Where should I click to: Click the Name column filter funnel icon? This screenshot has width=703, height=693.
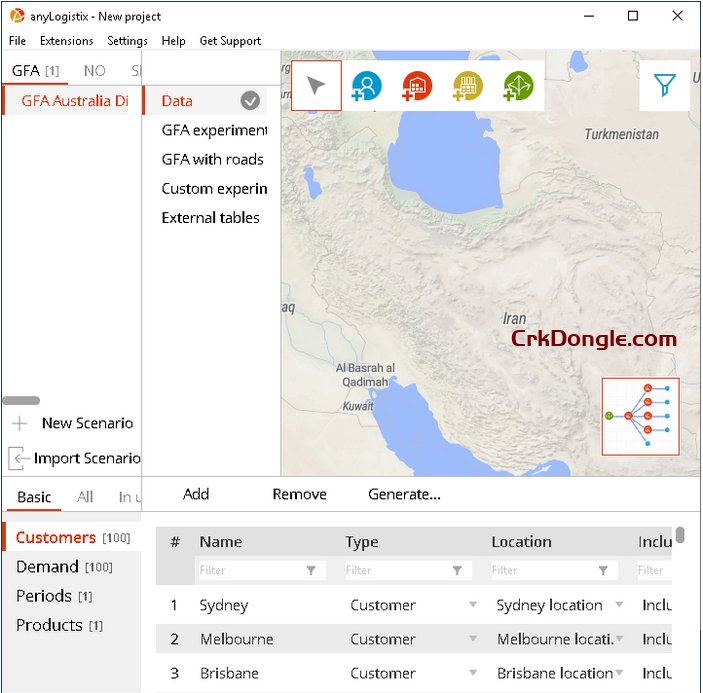click(x=311, y=570)
